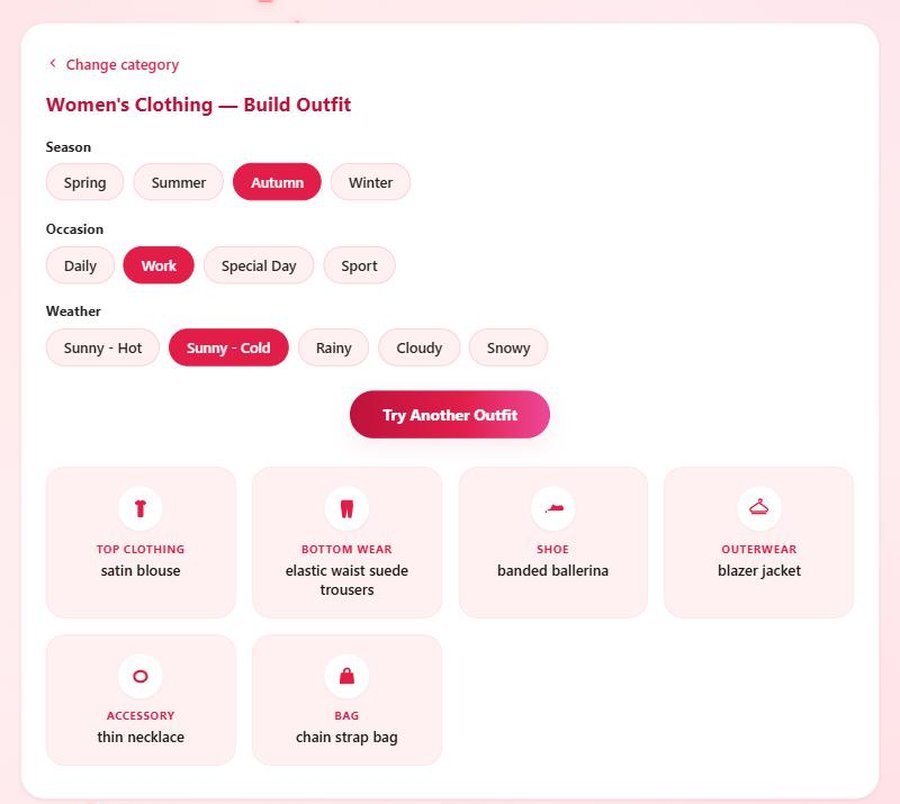
Task: Click "elastic waist suede trousers" text
Action: click(347, 580)
